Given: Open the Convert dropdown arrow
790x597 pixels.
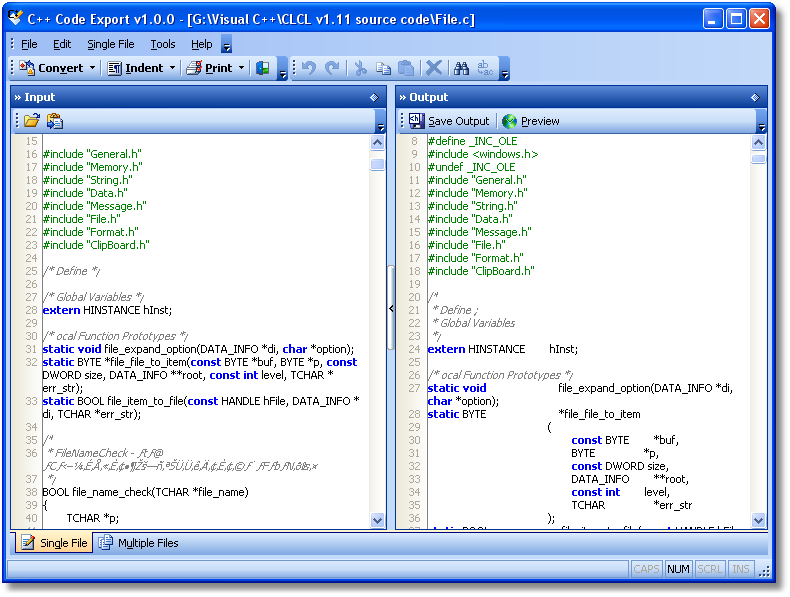Looking at the screenshot, I should tap(92, 68).
